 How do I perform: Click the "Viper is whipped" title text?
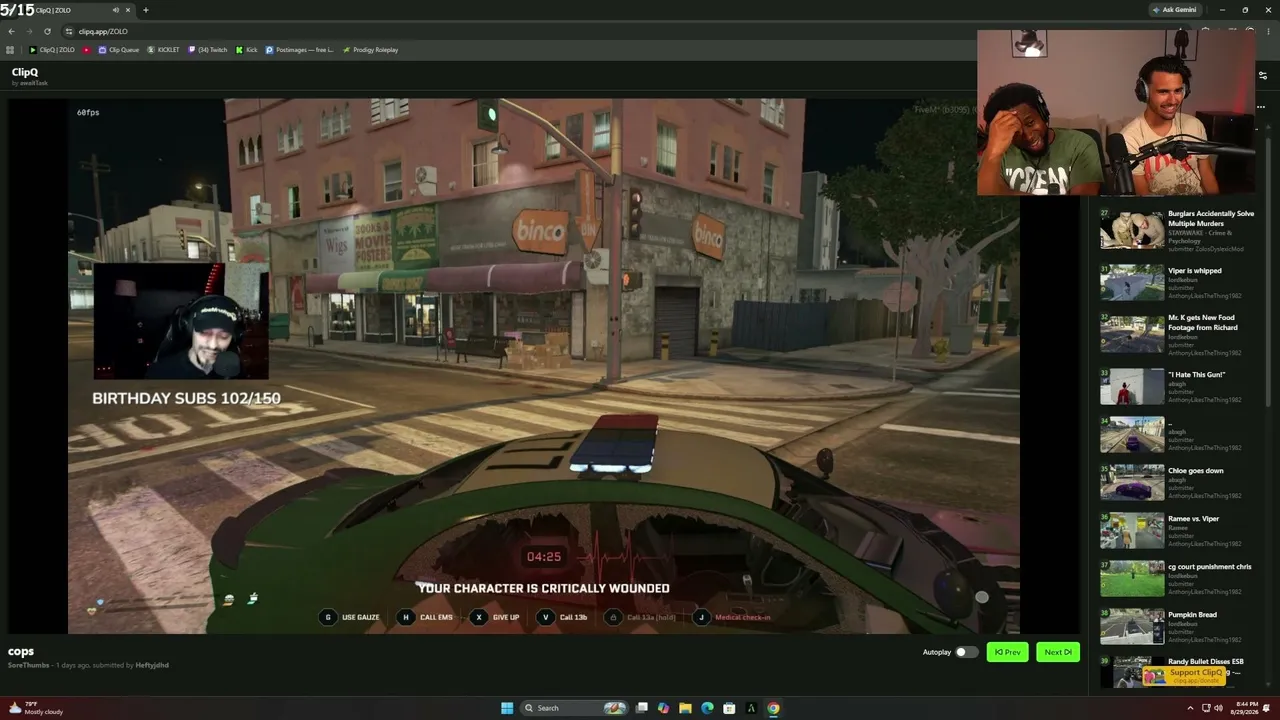pyautogui.click(x=1194, y=271)
